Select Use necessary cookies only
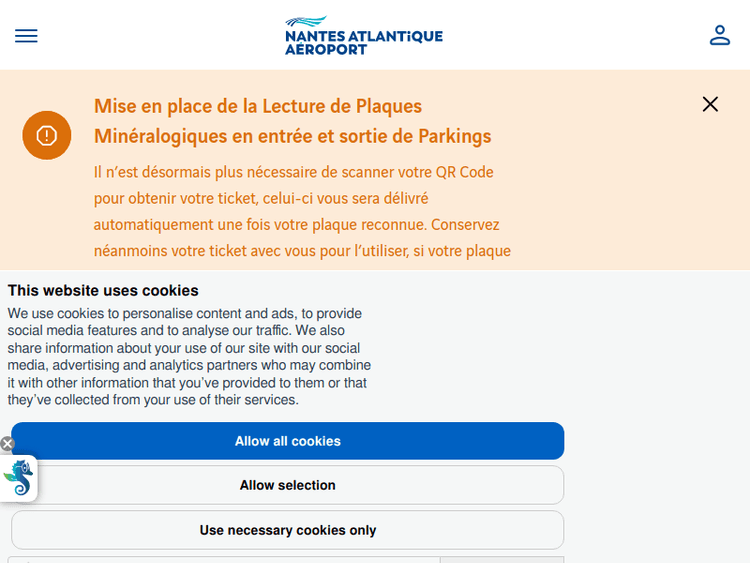The width and height of the screenshot is (750, 563). (x=287, y=530)
